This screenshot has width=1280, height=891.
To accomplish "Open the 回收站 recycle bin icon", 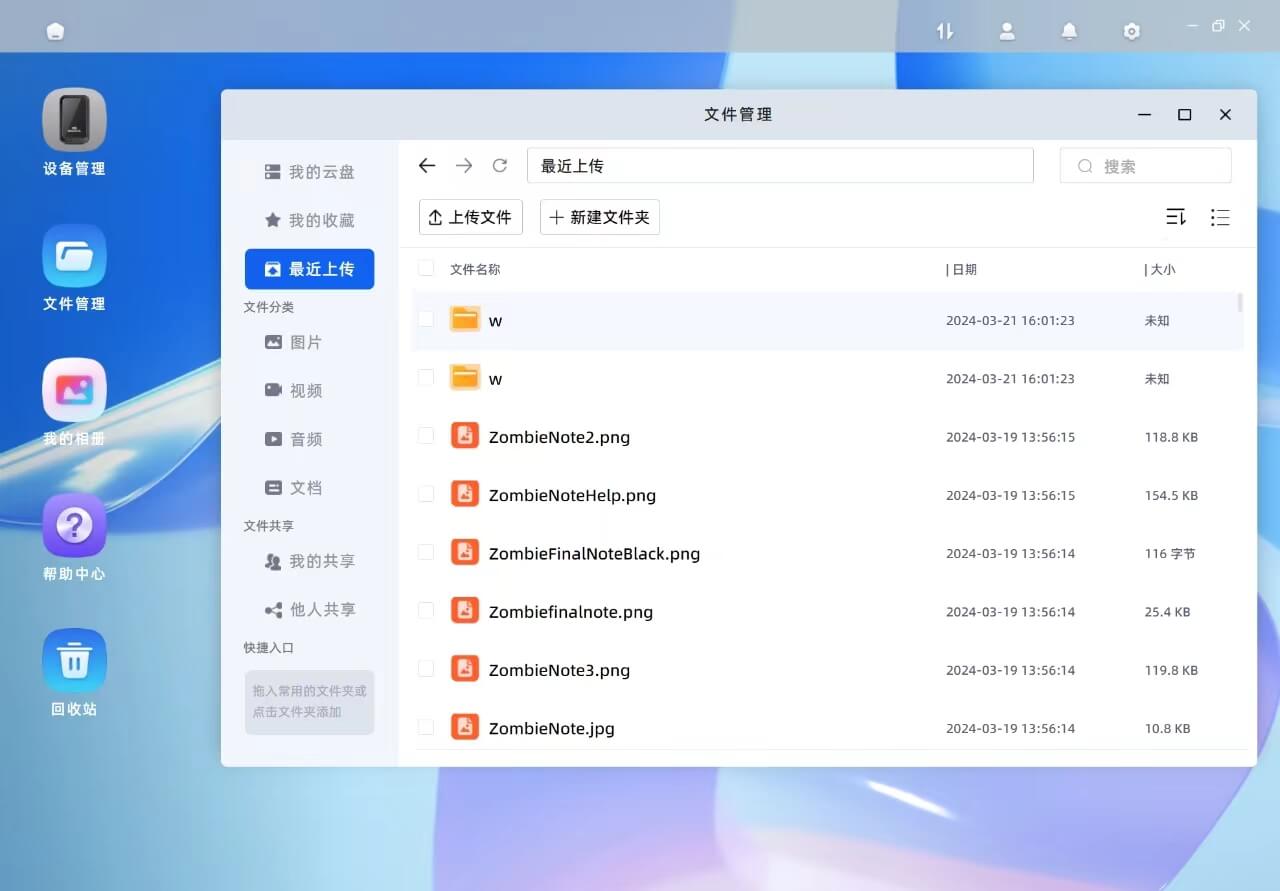I will 74,660.
